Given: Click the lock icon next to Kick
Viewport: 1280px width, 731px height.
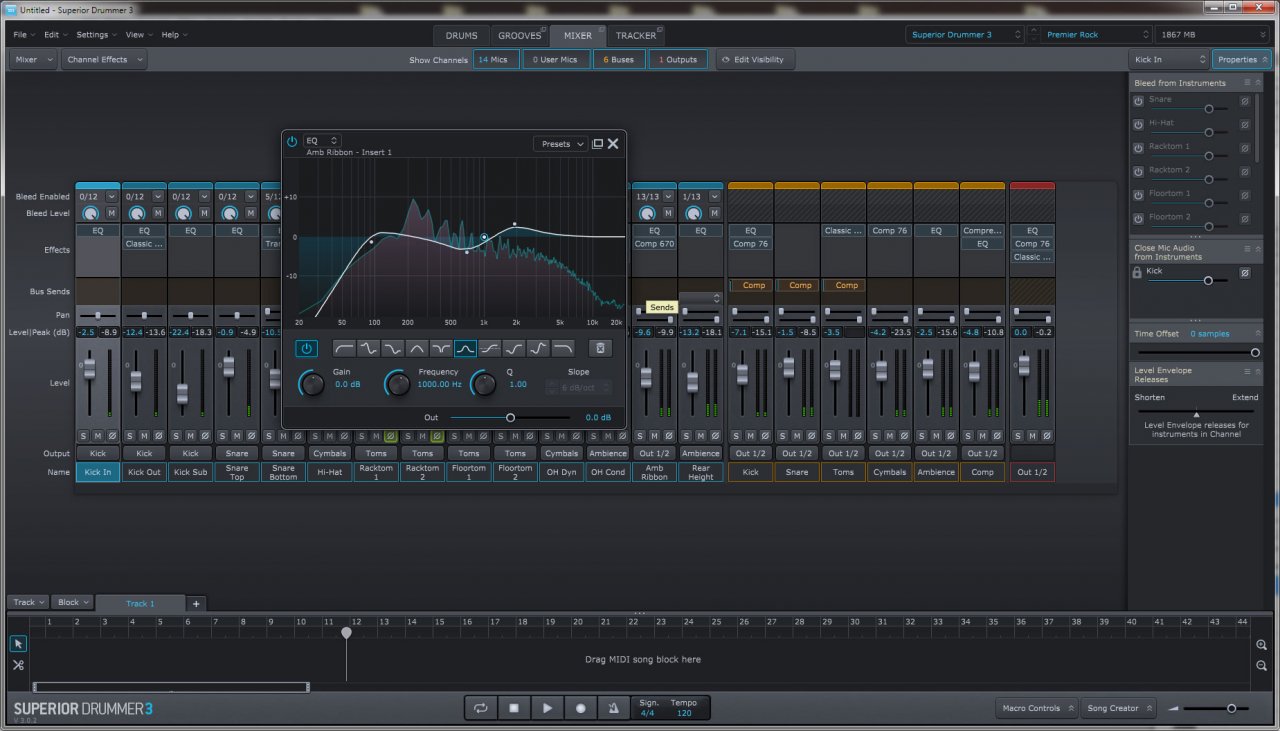Looking at the screenshot, I should tap(1137, 272).
